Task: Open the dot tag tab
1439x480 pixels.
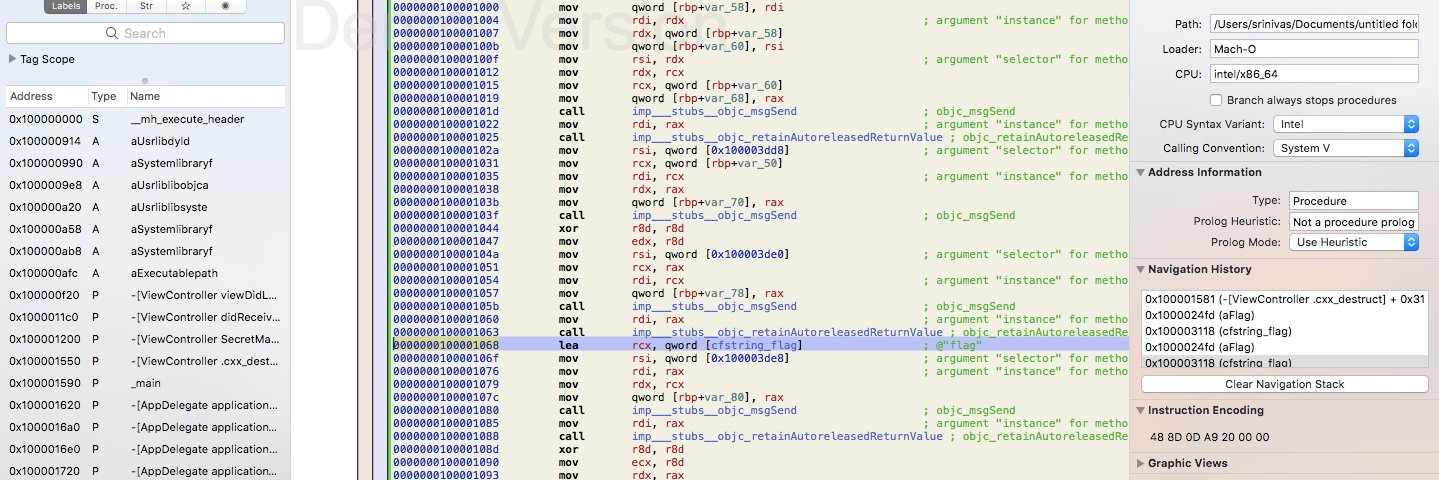Action: pyautogui.click(x=223, y=6)
